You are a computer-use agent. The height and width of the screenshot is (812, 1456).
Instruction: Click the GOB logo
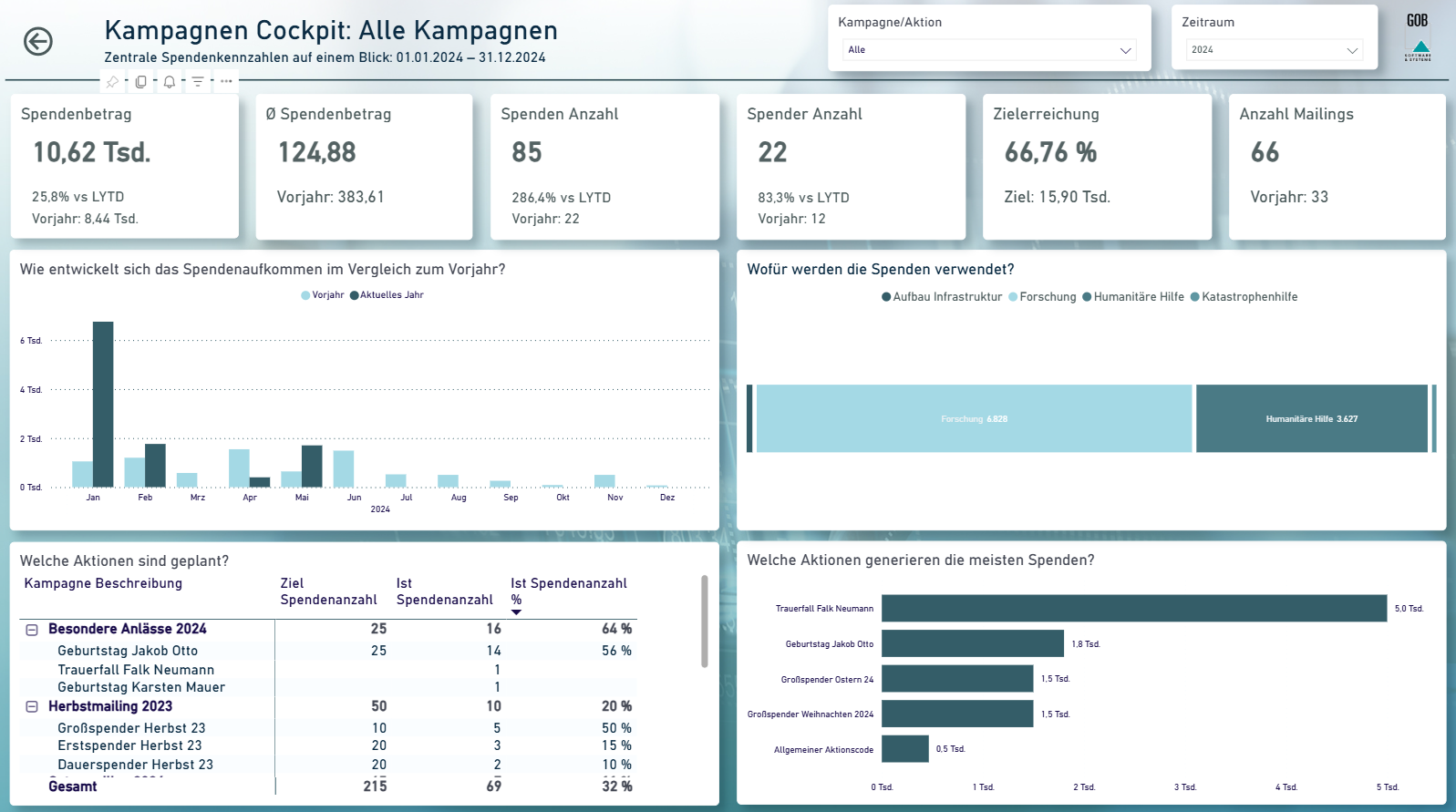[1418, 37]
